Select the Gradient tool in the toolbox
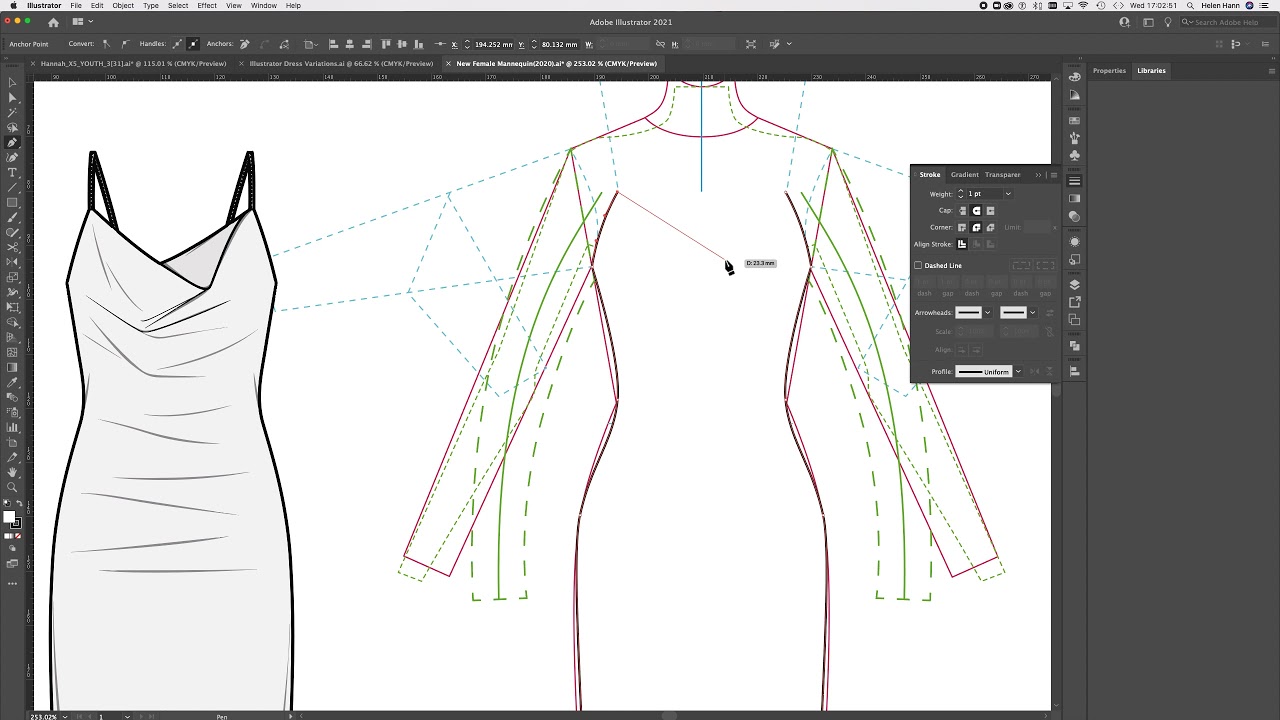The image size is (1280, 720). (x=12, y=368)
